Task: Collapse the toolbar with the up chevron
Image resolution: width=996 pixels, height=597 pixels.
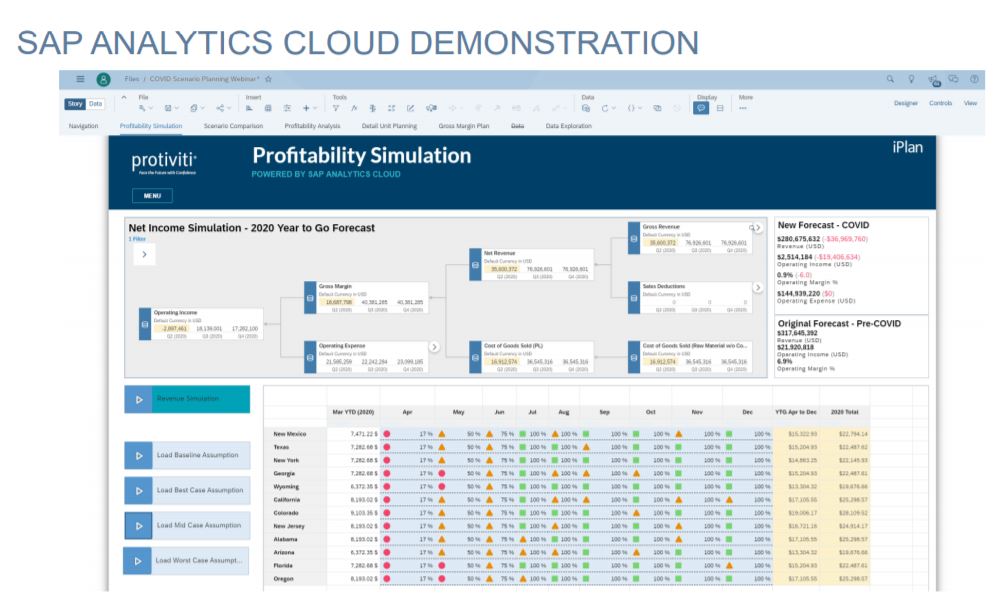Action: tap(124, 95)
